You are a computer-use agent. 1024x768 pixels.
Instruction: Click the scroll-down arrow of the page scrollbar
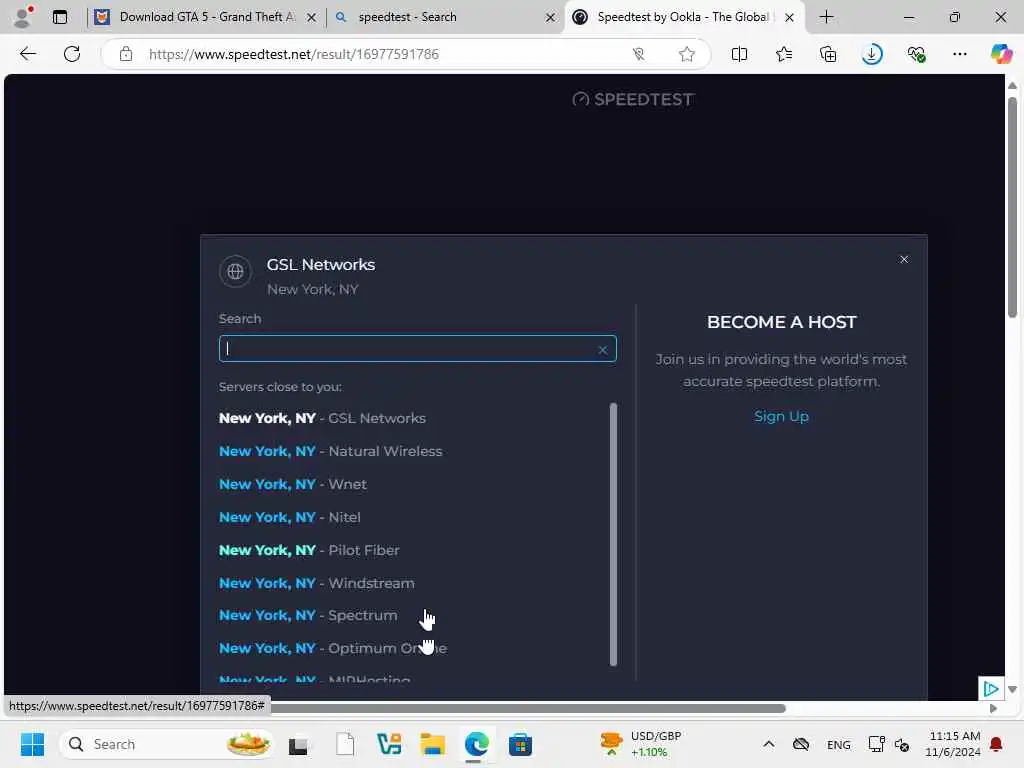1012,689
